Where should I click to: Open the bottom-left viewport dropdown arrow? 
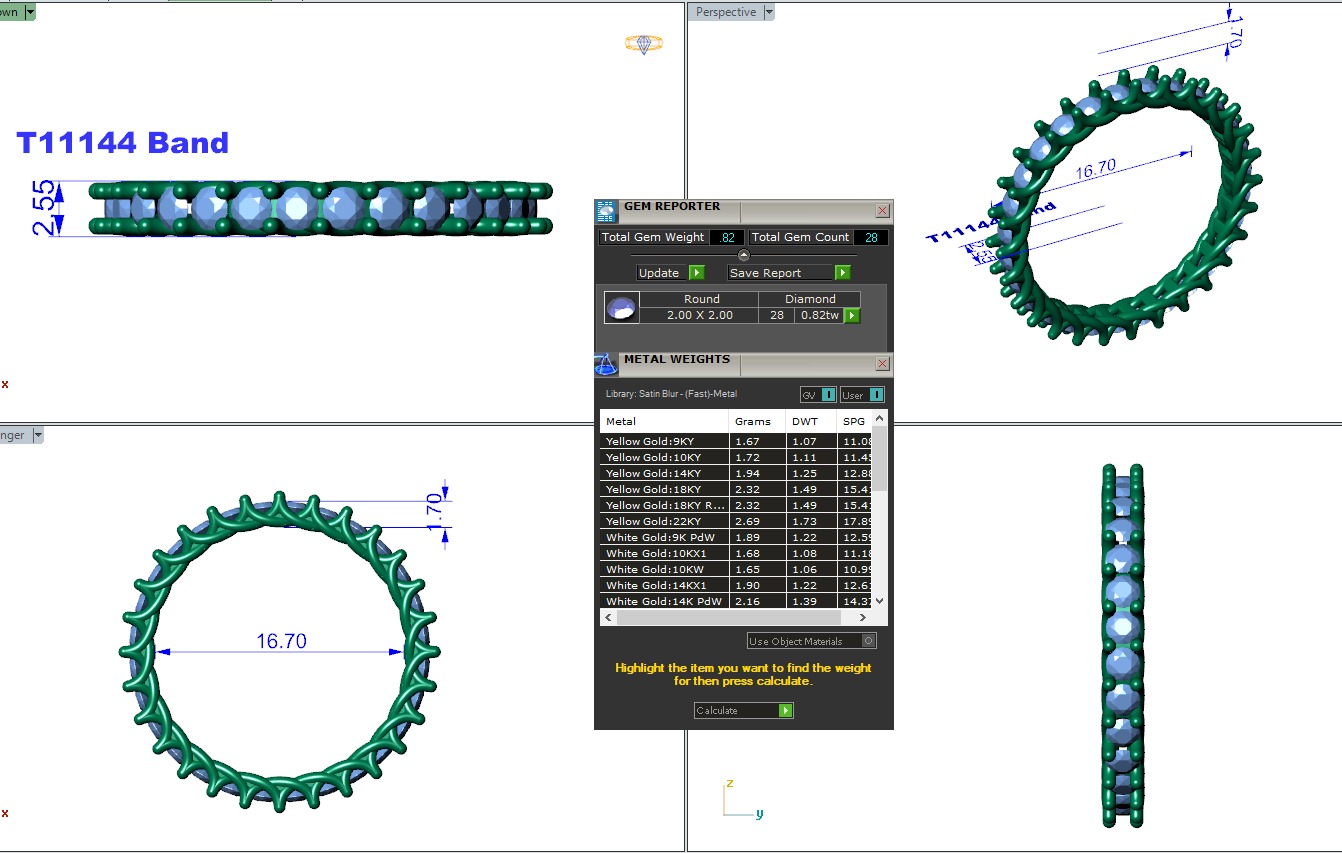tap(37, 435)
